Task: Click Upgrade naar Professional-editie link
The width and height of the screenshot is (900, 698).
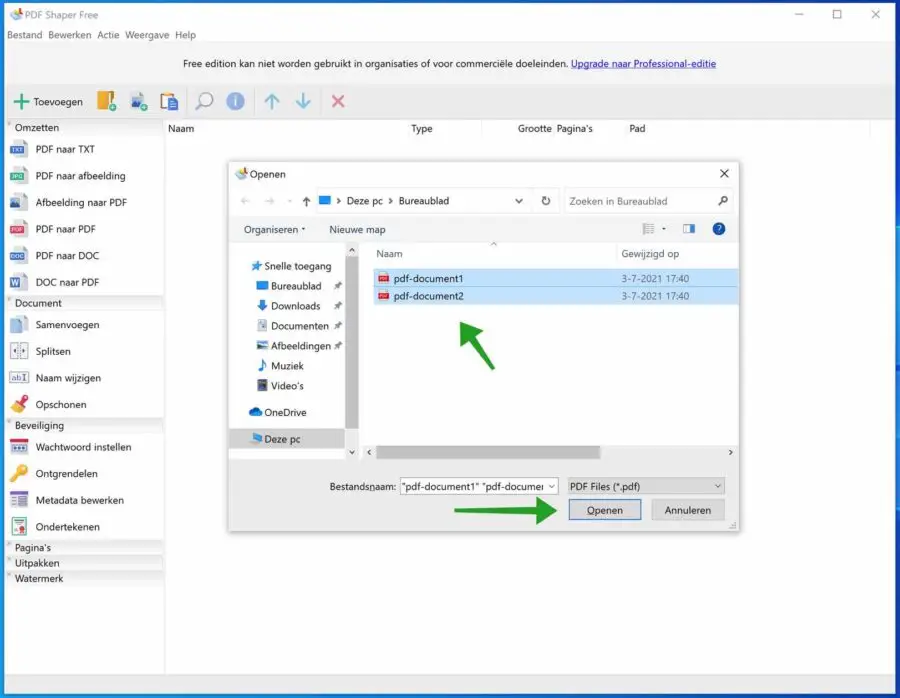Action: coord(643,64)
